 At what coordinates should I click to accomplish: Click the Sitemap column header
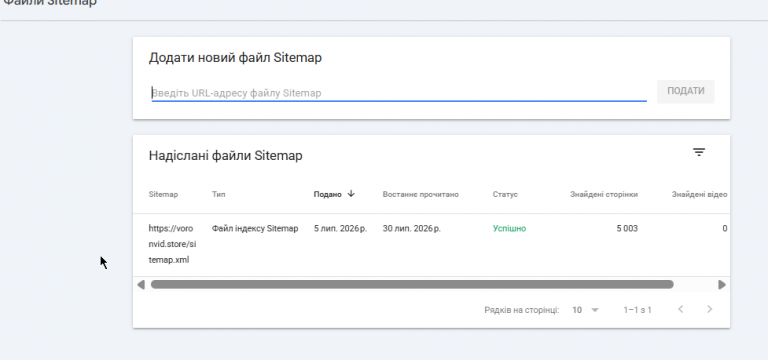click(163, 194)
